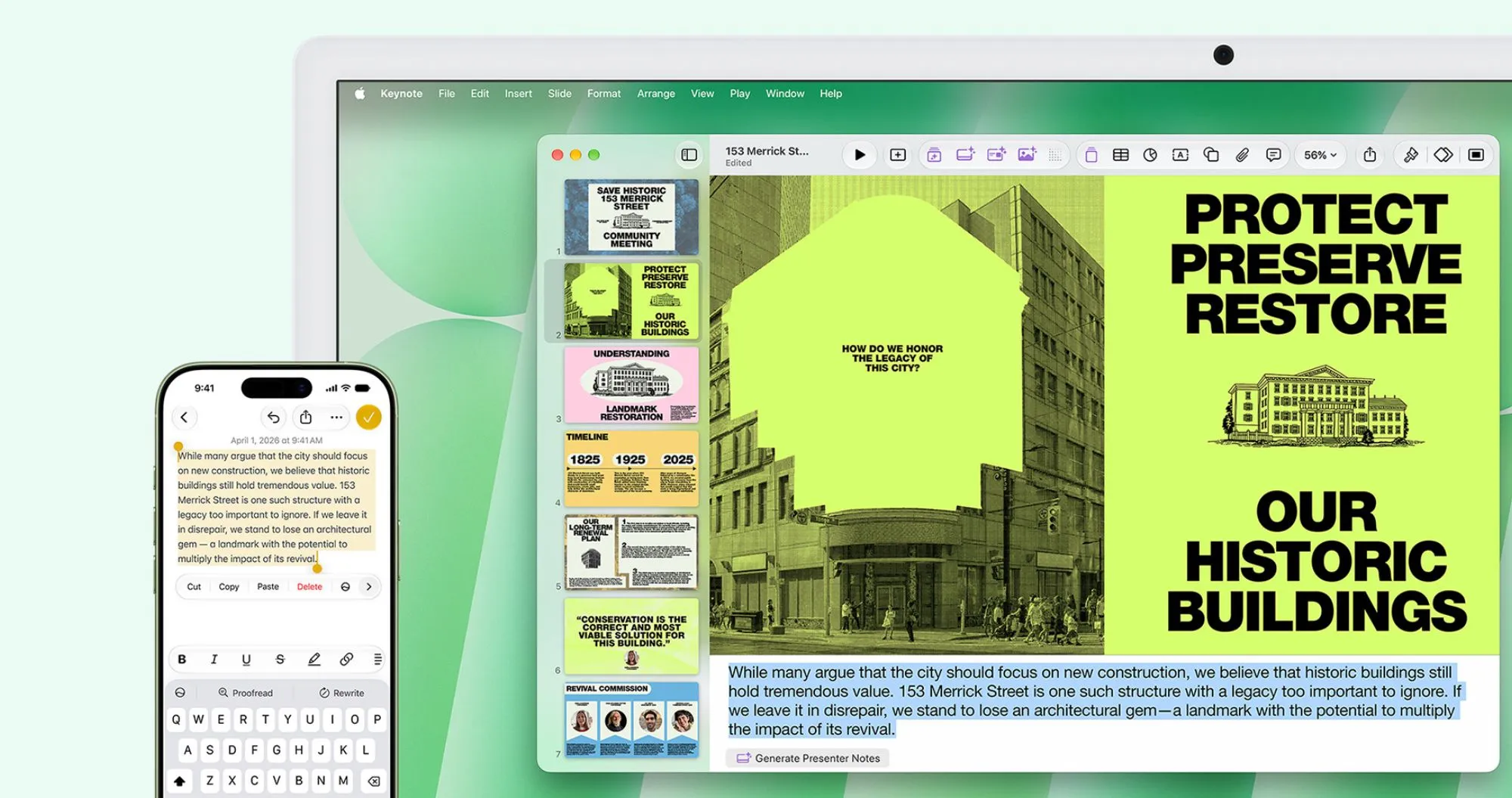Open the Document inspector icon
The image size is (1512, 798).
pos(1476,155)
